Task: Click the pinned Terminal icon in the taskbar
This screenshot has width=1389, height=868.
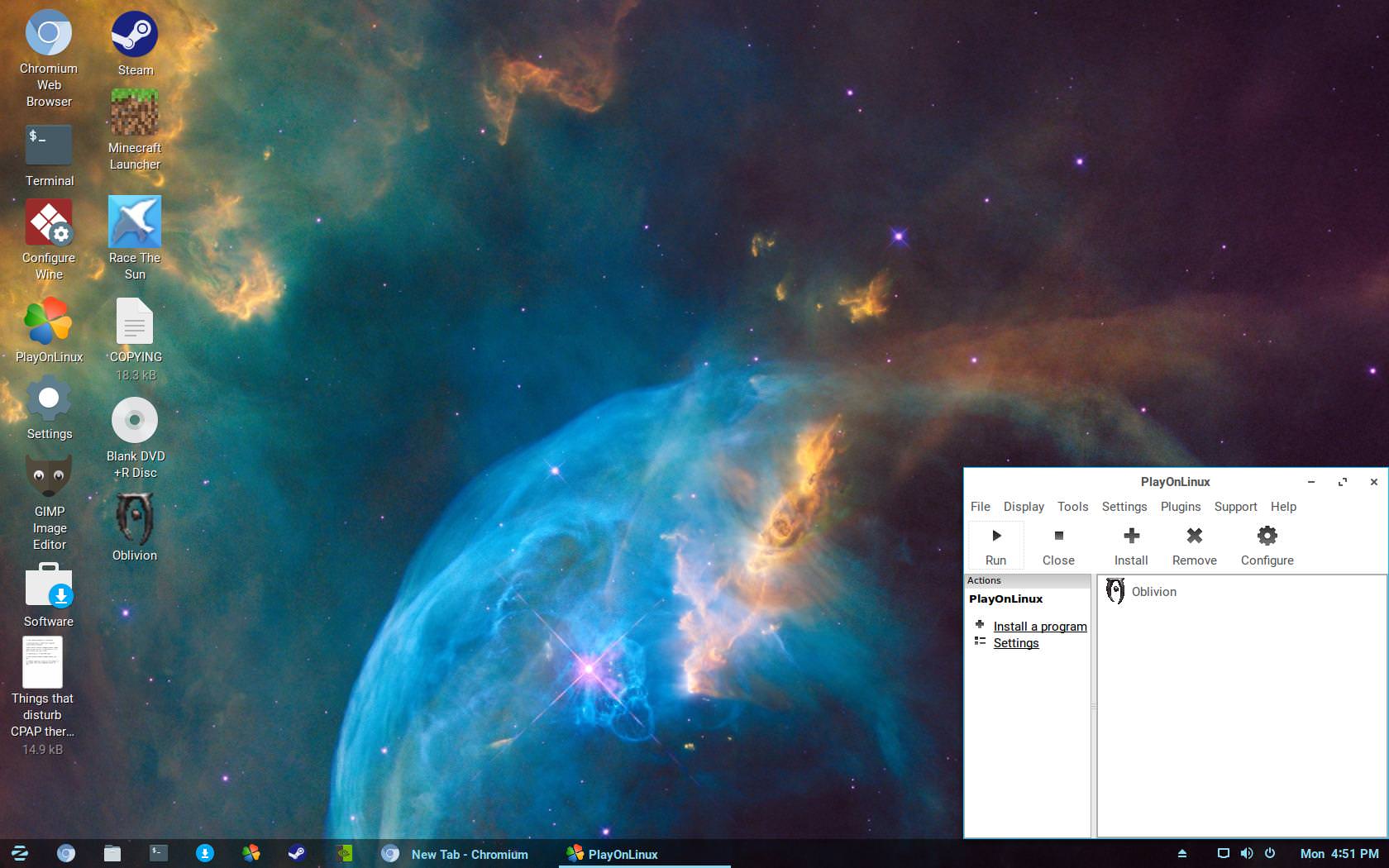Action: [x=159, y=853]
